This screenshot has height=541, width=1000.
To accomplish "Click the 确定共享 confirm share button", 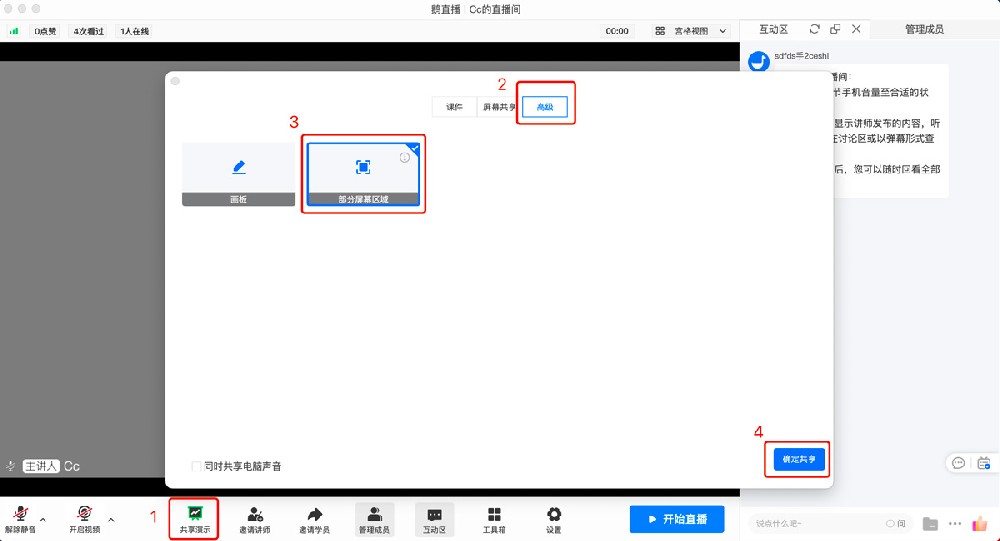I will coord(799,459).
